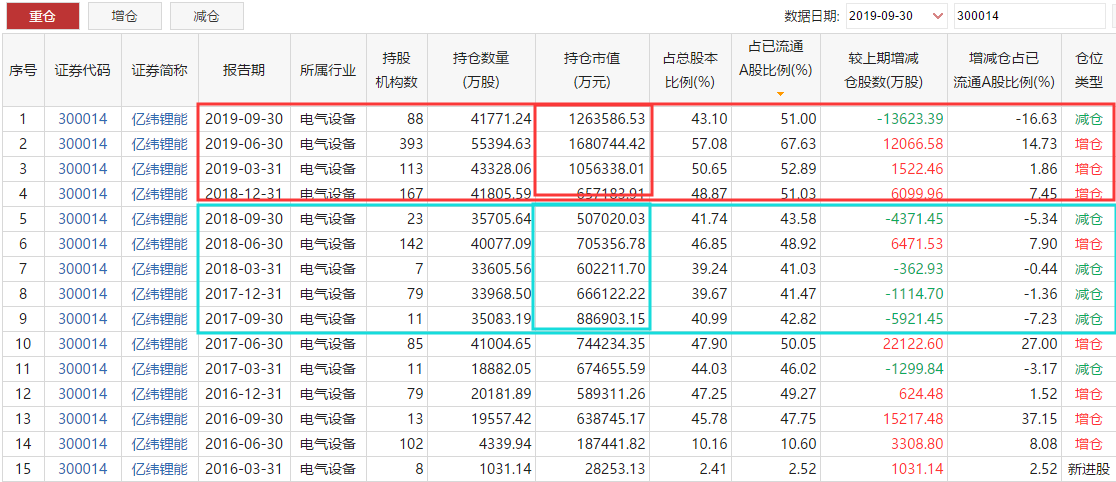This screenshot has width=1116, height=482.
Task: Click holding quantity 1031.14 in 持仓数量 column
Action: 481,469
